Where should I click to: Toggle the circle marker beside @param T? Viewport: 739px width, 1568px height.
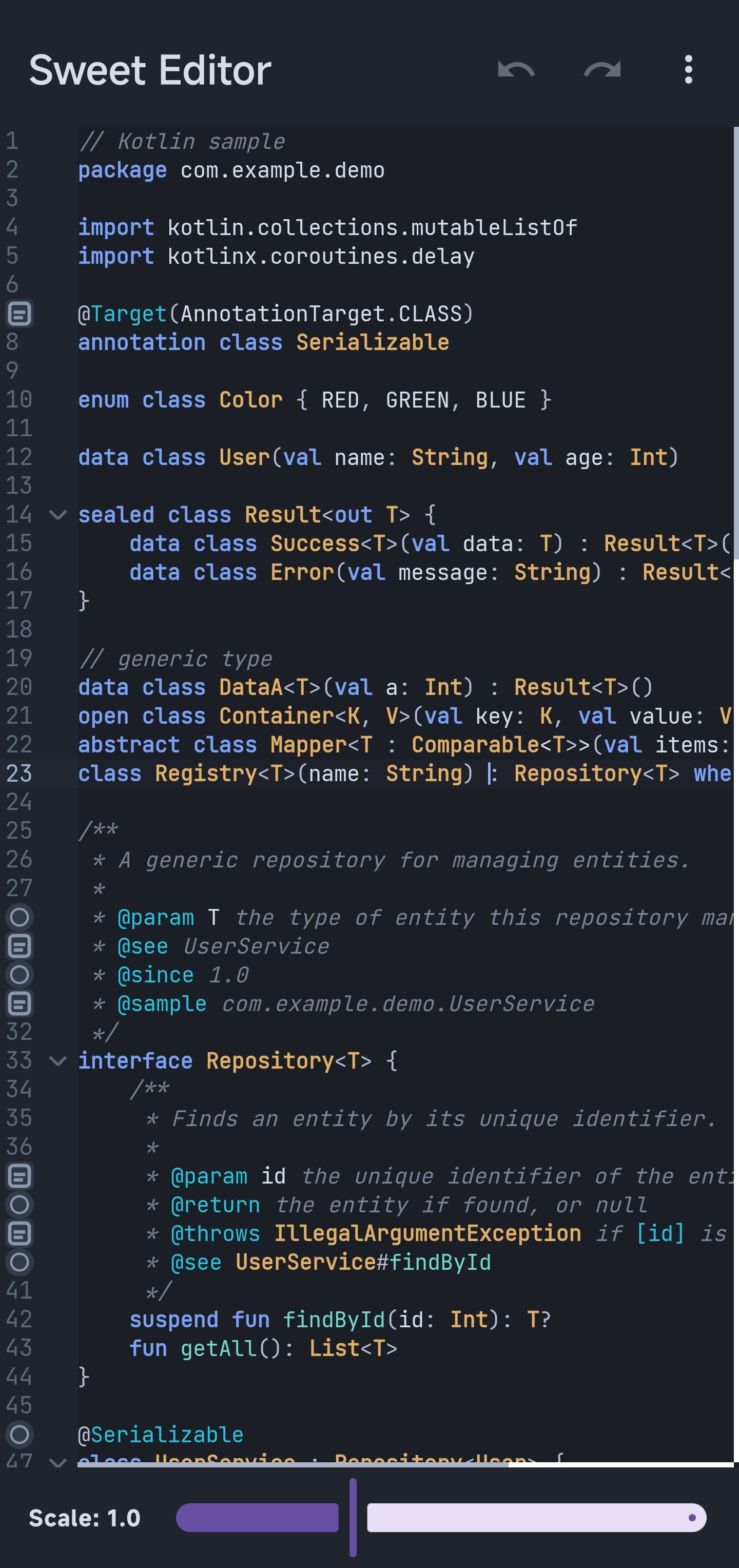[20, 917]
